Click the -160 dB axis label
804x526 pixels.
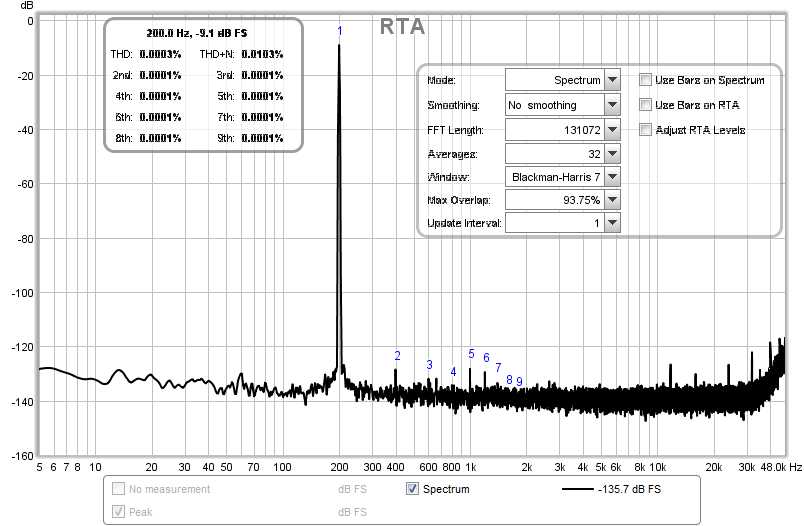[x=23, y=456]
